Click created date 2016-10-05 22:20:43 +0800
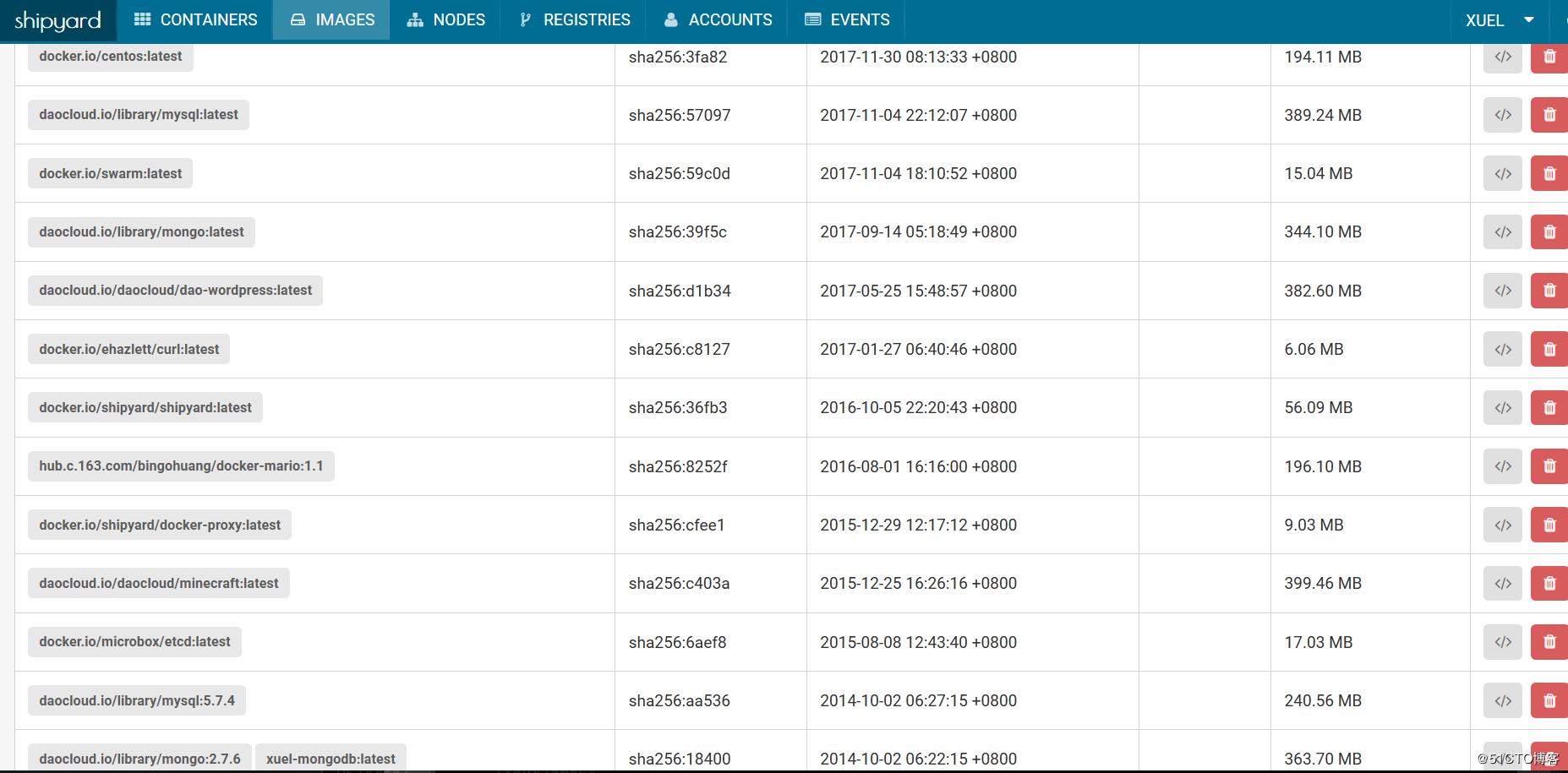The height and width of the screenshot is (773, 1568). (x=919, y=407)
